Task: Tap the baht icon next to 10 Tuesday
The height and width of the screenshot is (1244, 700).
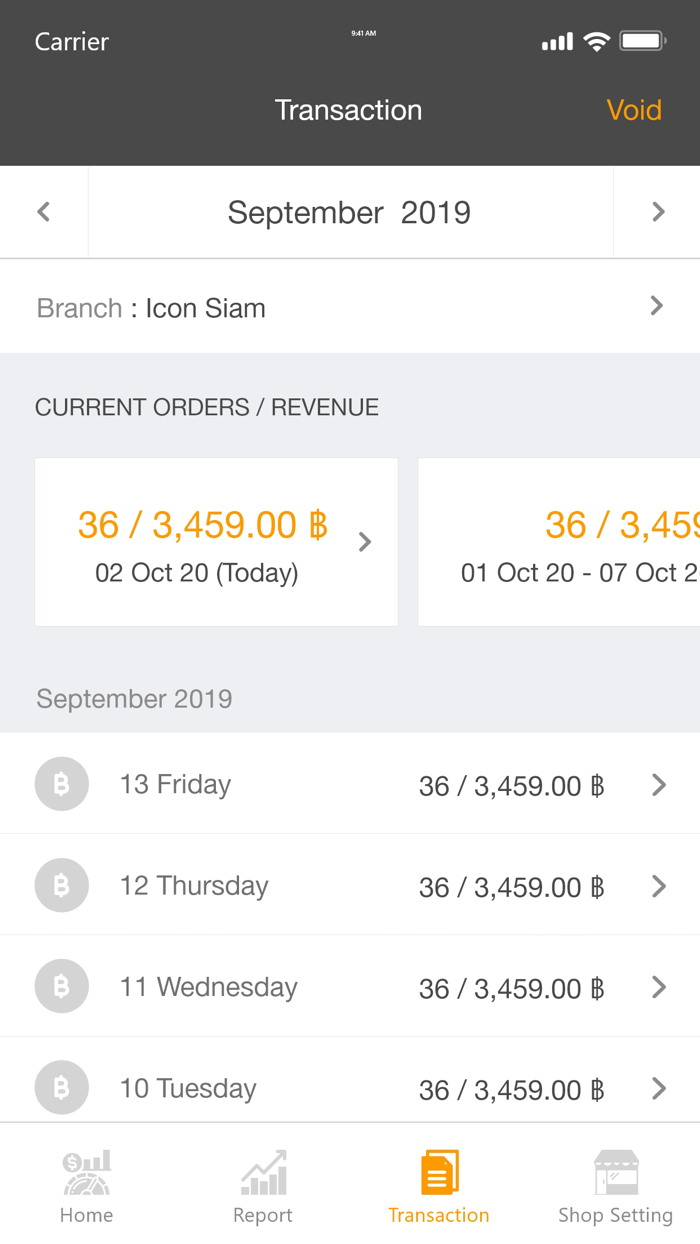Action: 61,1087
